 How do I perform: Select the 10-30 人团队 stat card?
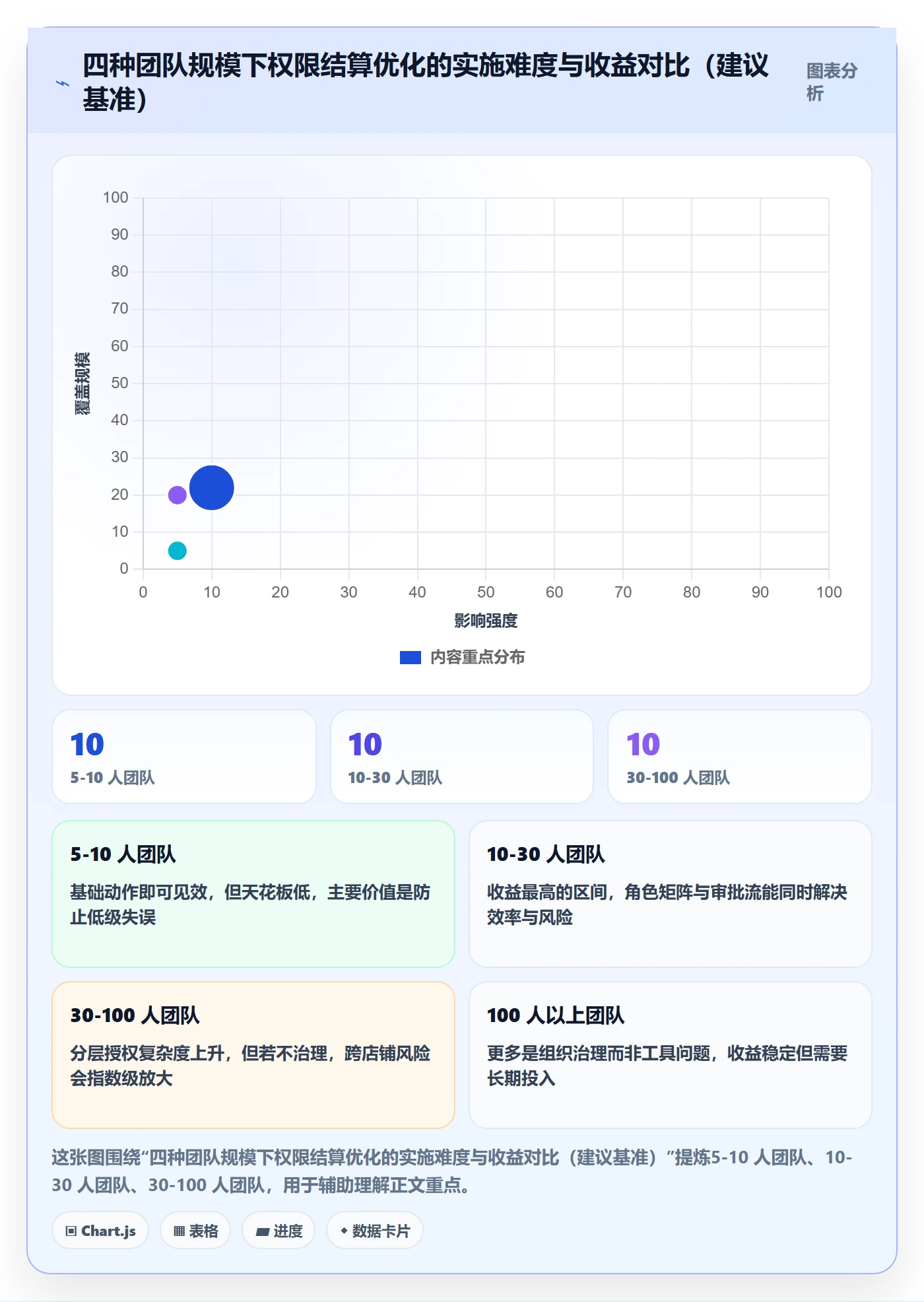click(462, 757)
